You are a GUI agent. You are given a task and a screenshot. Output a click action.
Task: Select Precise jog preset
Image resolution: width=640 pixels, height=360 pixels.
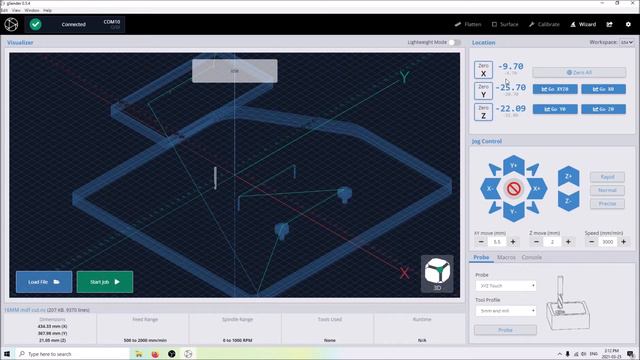click(607, 204)
